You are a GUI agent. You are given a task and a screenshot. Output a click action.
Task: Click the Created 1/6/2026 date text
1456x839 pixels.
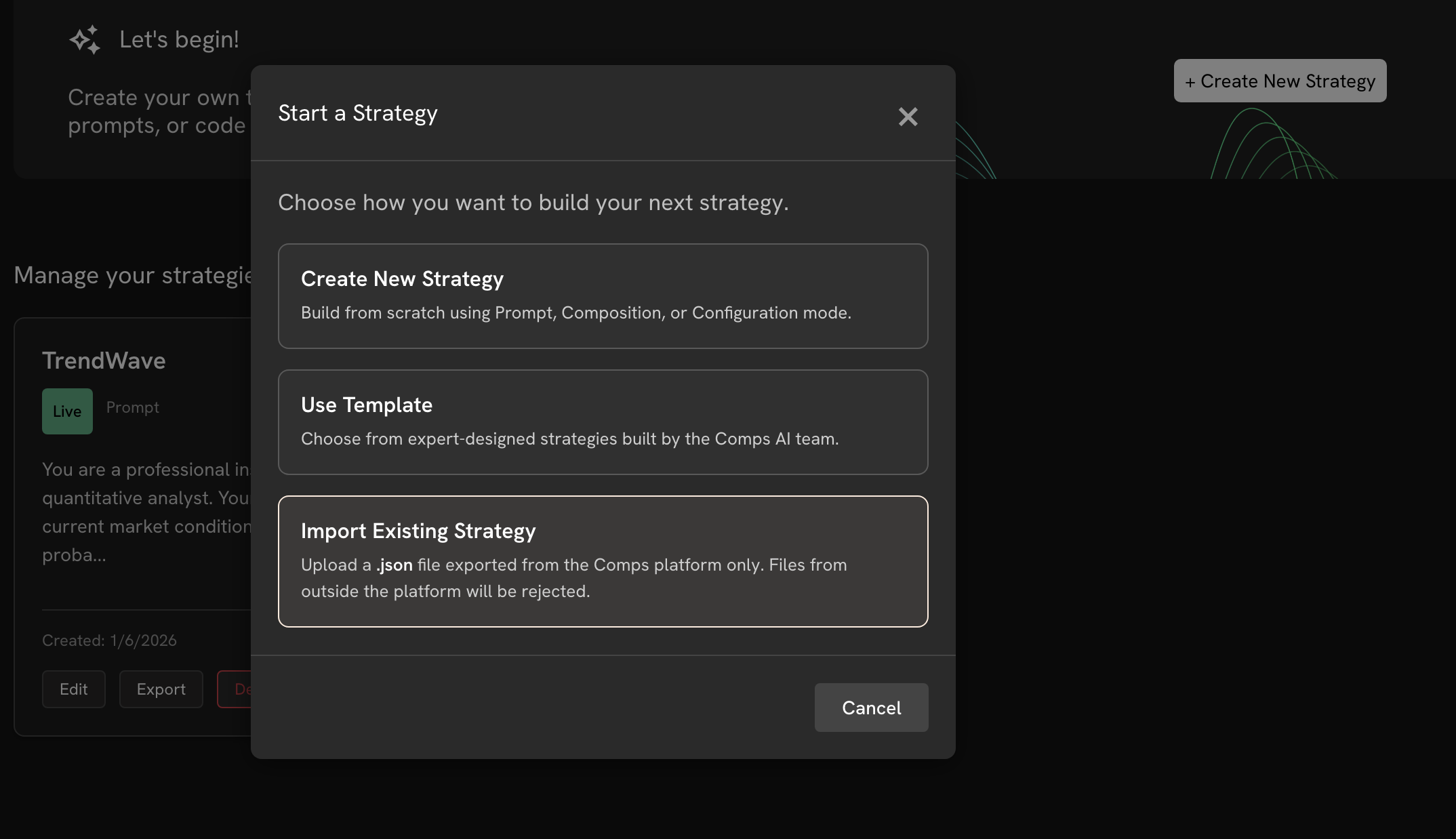(109, 640)
